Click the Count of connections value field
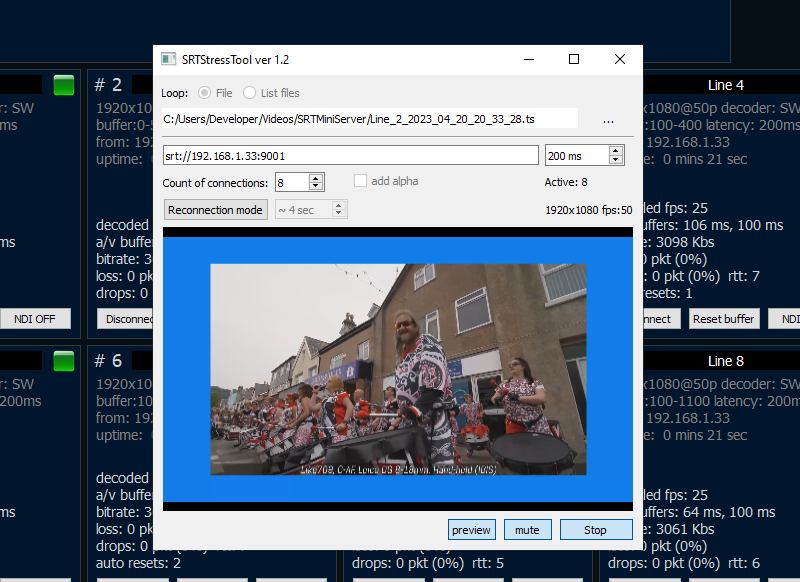 (292, 183)
